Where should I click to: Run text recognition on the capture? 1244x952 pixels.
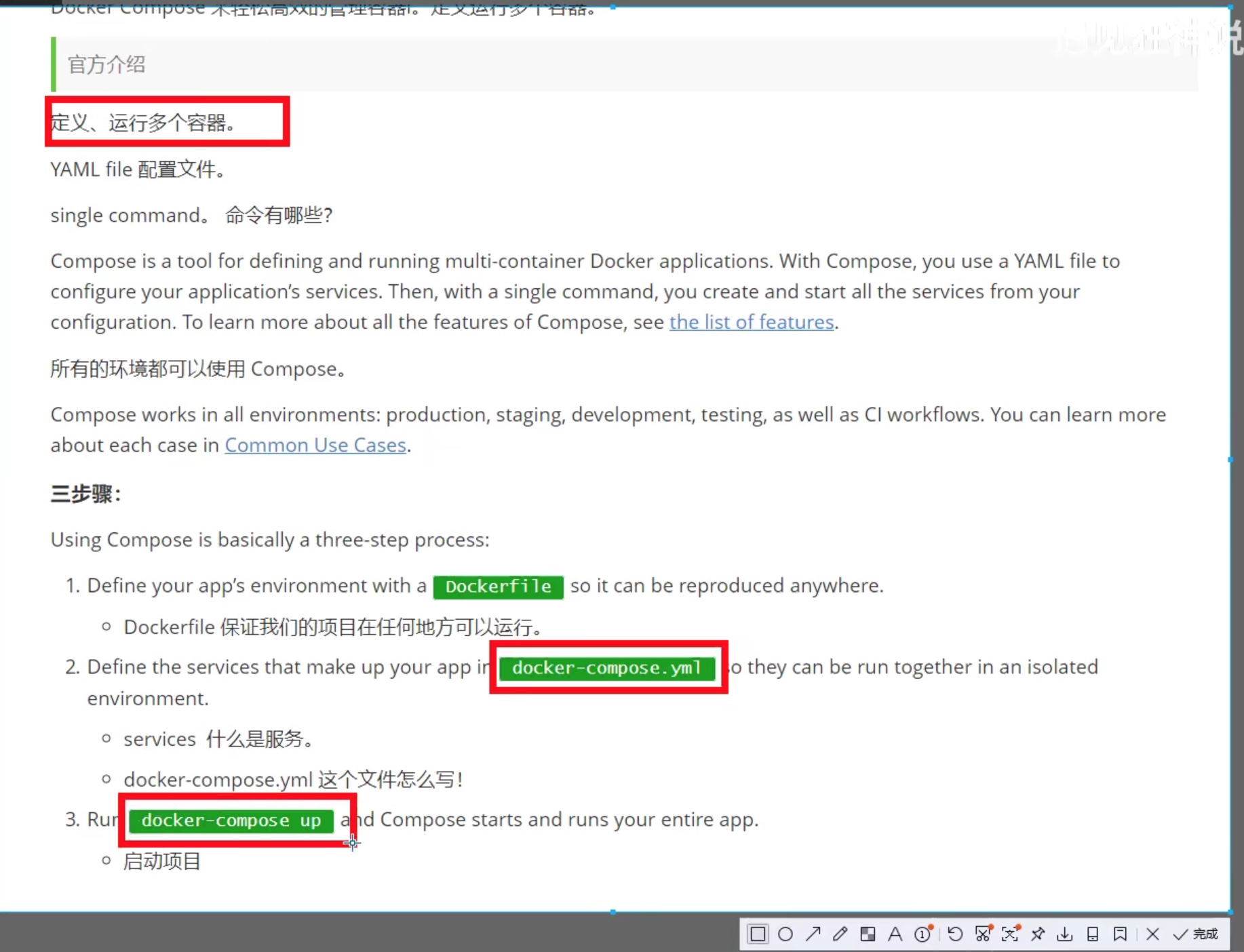[1010, 934]
